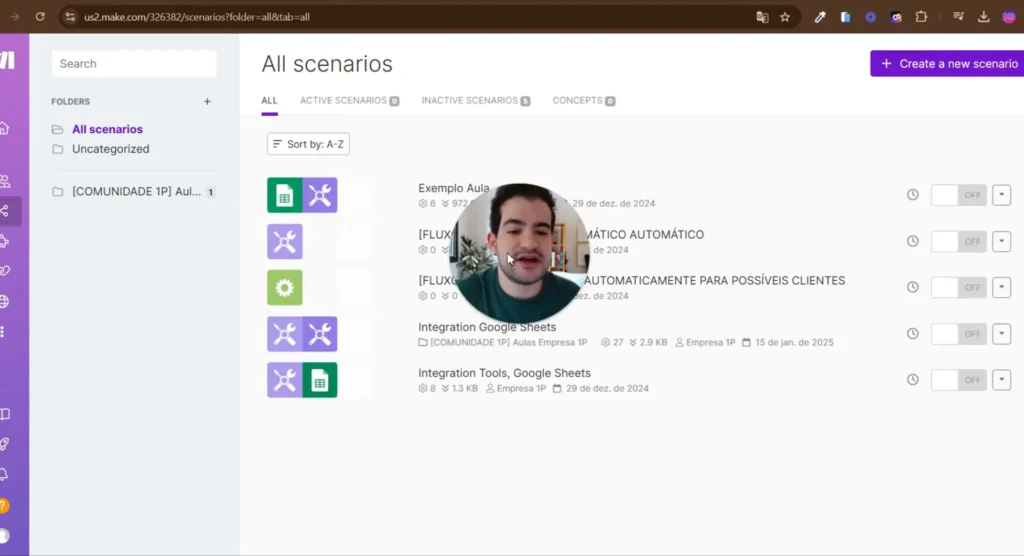The width and height of the screenshot is (1024, 556).
Task: Switch to Active Scenarios tab
Action: 349,101
